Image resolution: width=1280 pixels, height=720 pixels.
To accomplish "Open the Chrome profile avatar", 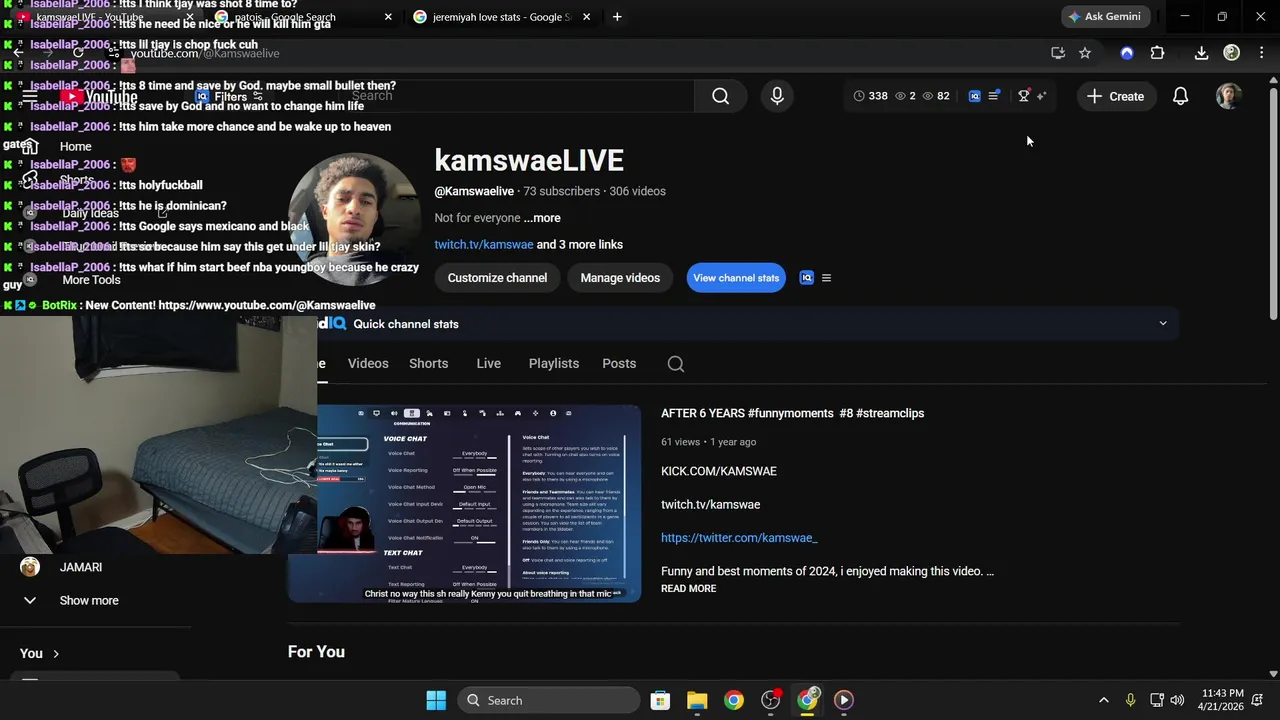I will [x=1232, y=53].
